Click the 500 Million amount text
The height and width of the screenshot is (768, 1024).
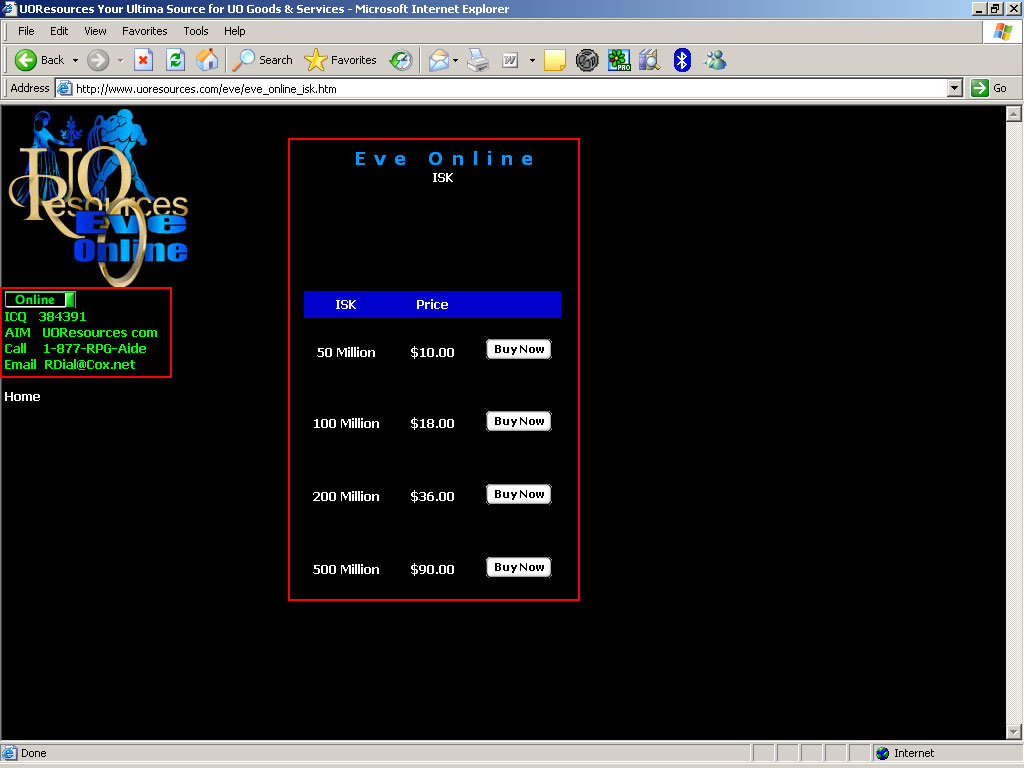pyautogui.click(x=346, y=569)
